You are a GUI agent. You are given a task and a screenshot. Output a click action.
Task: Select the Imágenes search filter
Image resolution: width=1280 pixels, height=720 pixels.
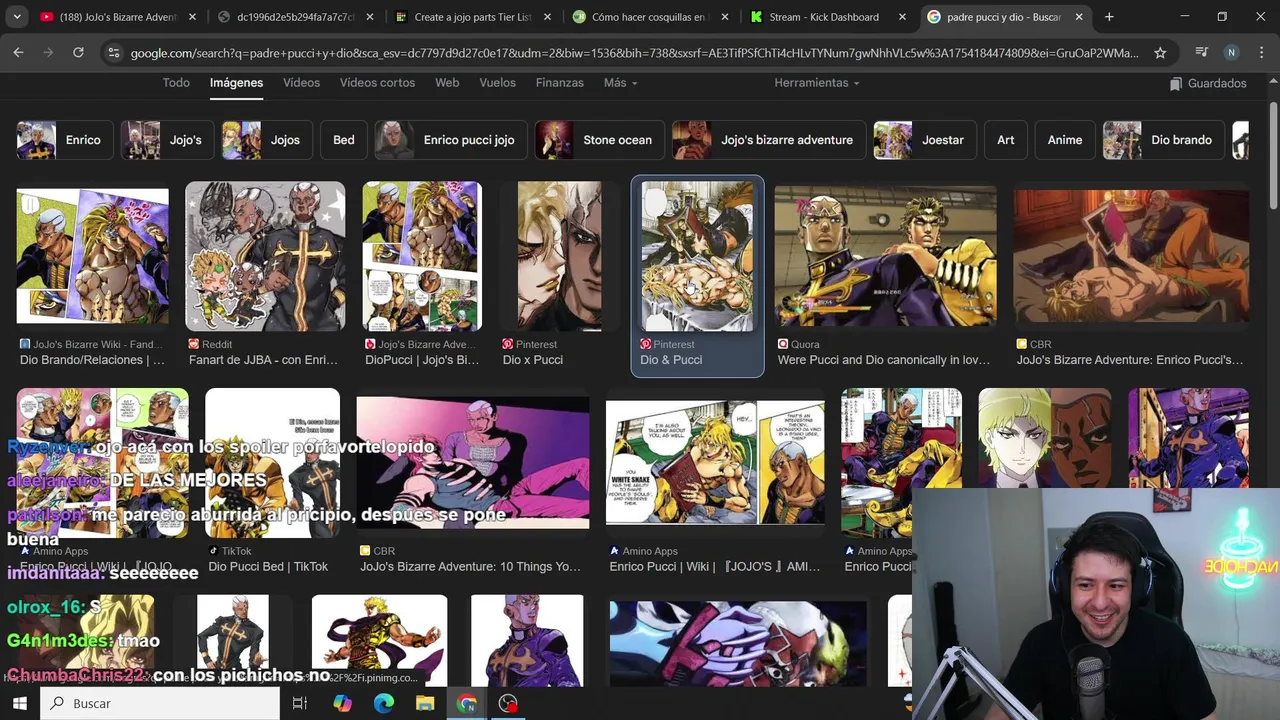point(236,83)
